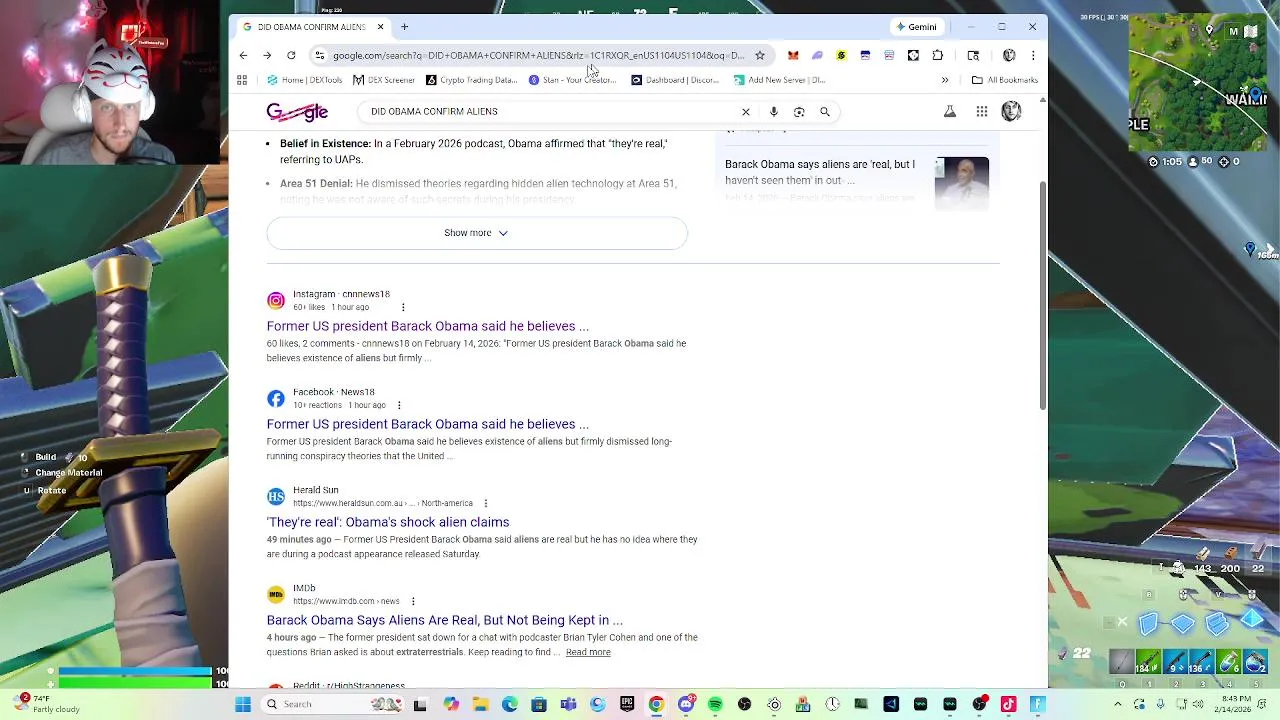Image resolution: width=1280 pixels, height=720 pixels.
Task: Open Gemini in Chrome
Action: click(x=916, y=27)
